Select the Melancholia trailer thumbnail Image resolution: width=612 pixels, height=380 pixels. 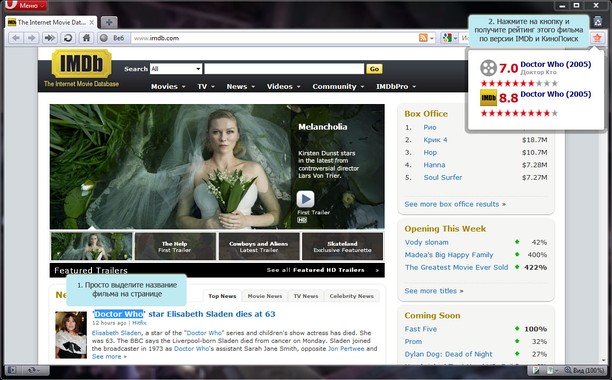tap(92, 246)
